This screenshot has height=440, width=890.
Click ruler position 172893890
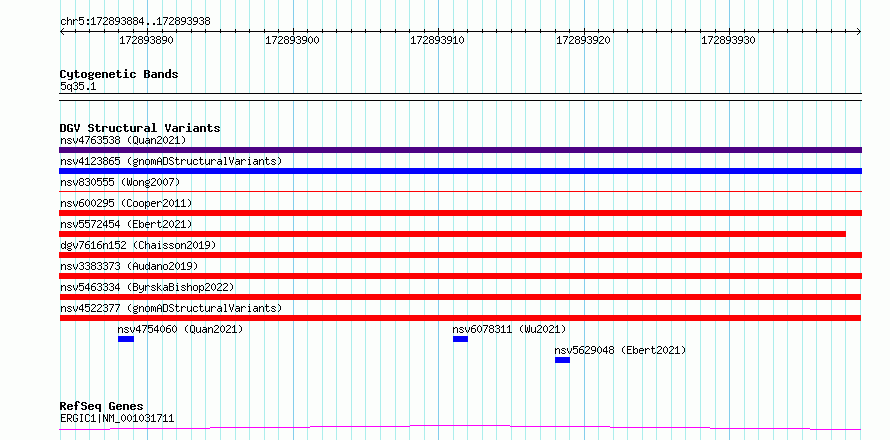click(146, 40)
